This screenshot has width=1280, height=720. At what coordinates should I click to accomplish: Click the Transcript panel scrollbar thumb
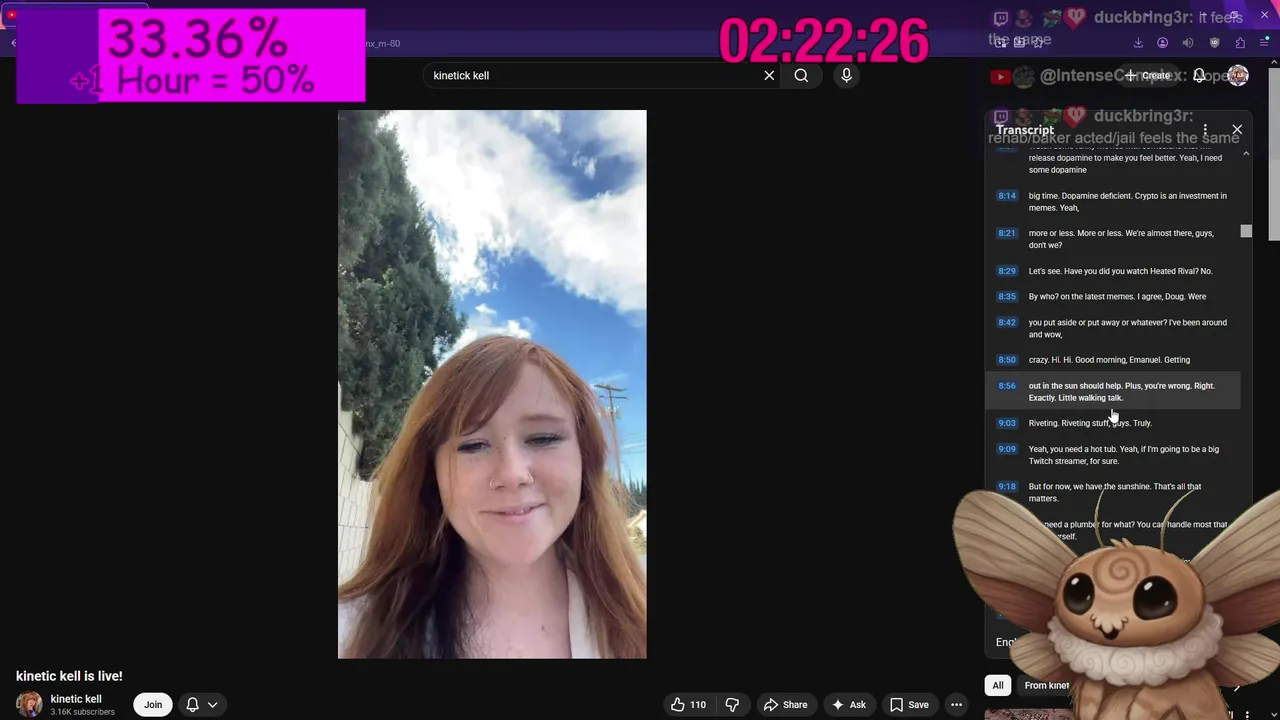[1246, 231]
